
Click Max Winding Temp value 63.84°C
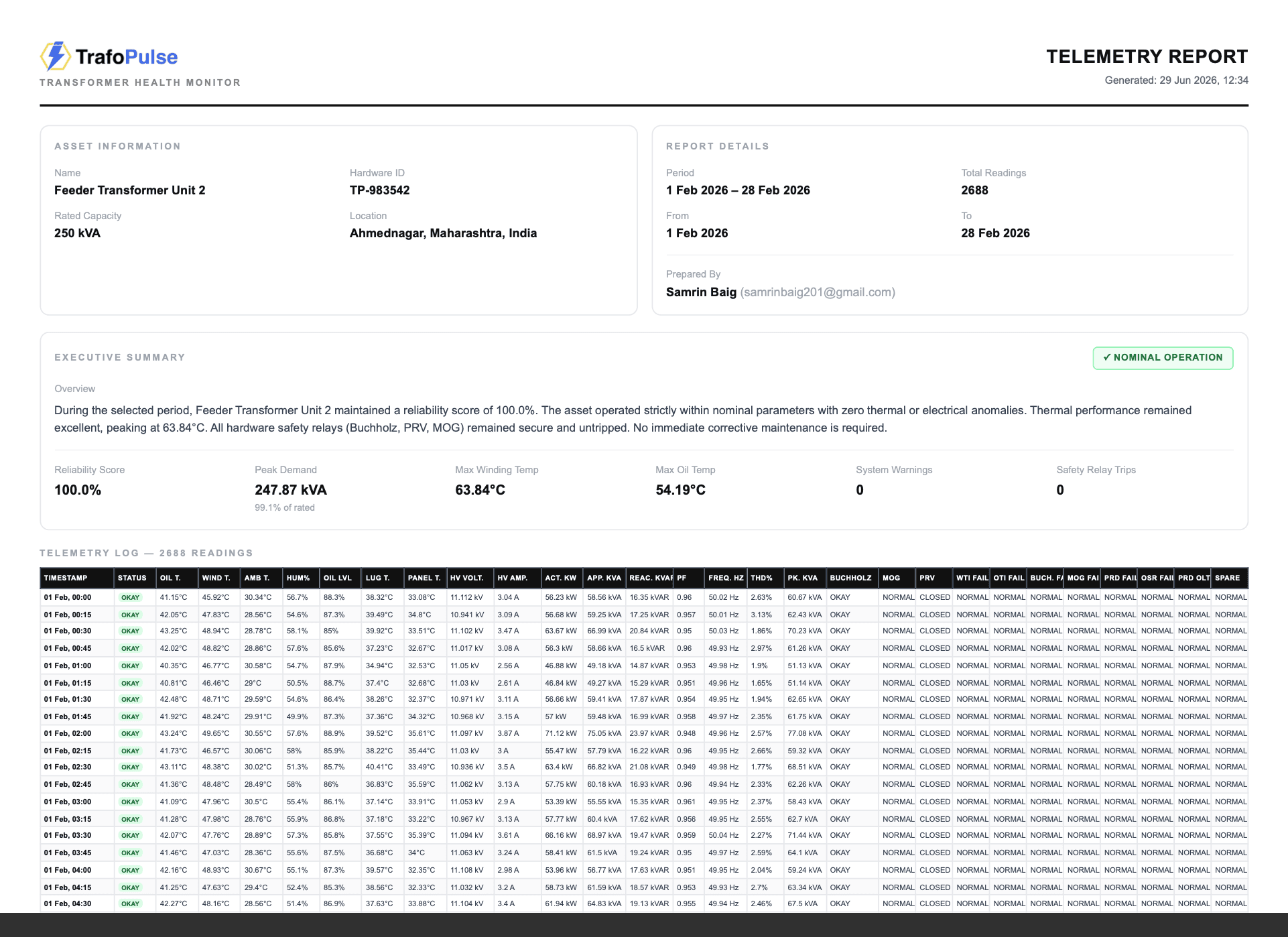point(480,490)
